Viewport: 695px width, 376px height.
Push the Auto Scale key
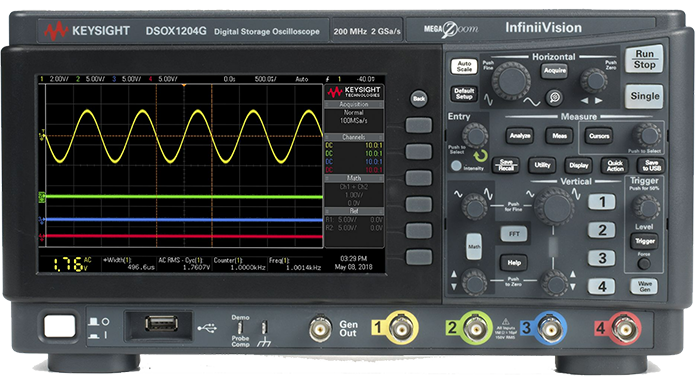tap(464, 67)
